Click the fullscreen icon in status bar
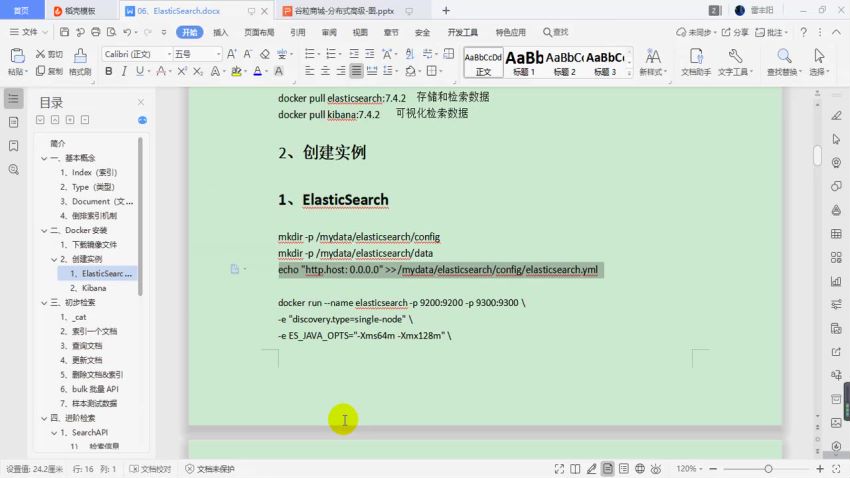This screenshot has width=850, height=478. click(559, 469)
